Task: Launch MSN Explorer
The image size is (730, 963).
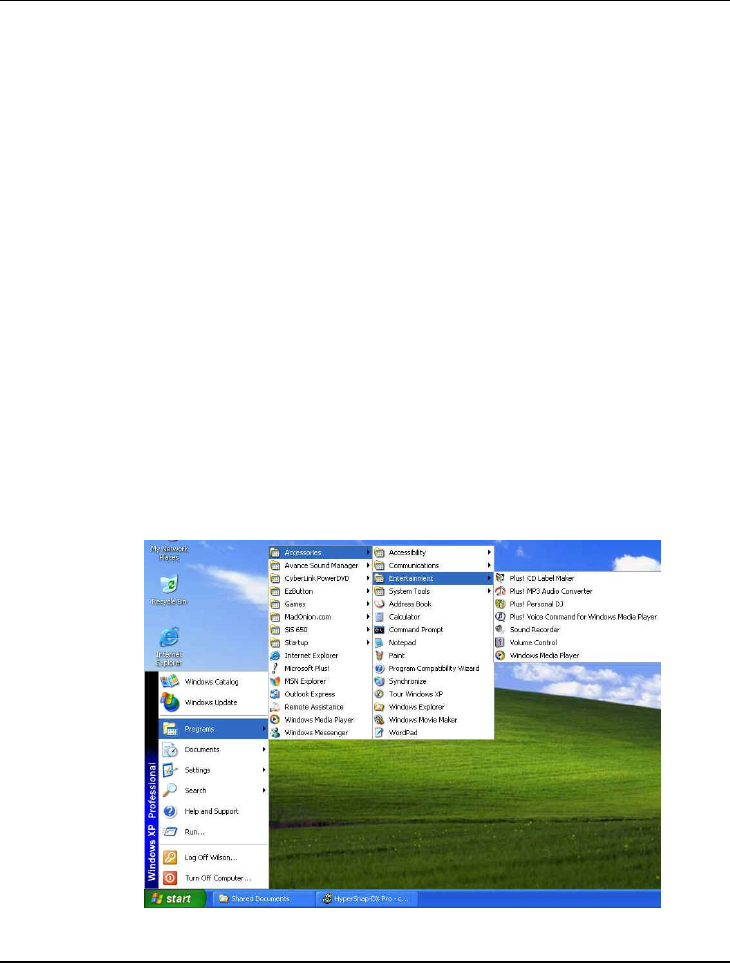Action: pos(320,681)
